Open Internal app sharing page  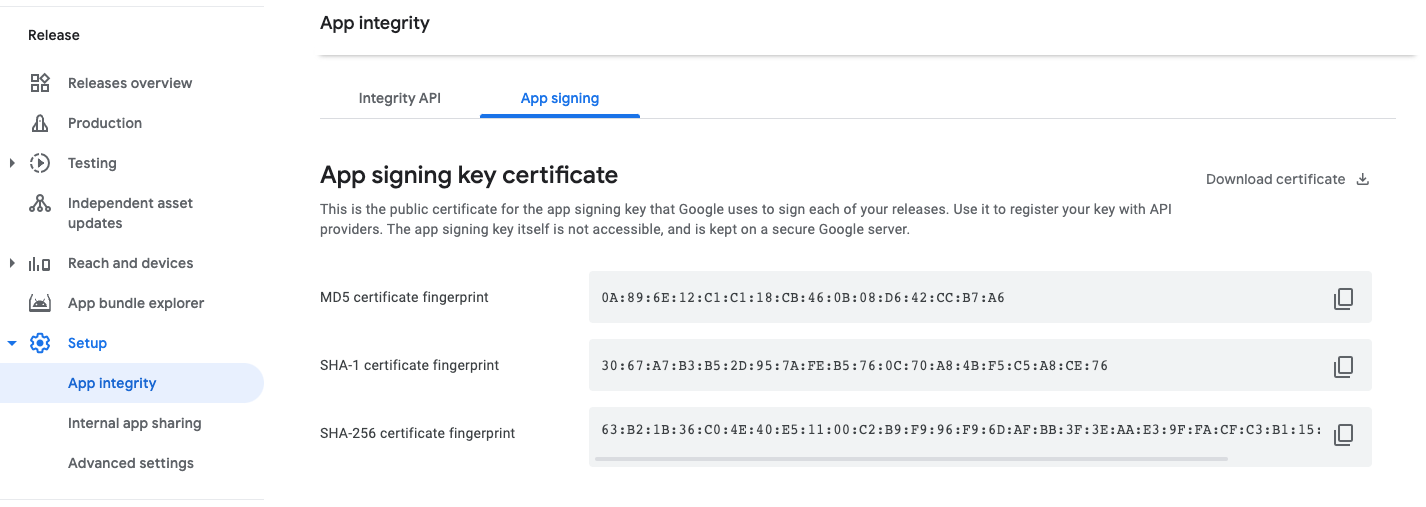click(134, 423)
